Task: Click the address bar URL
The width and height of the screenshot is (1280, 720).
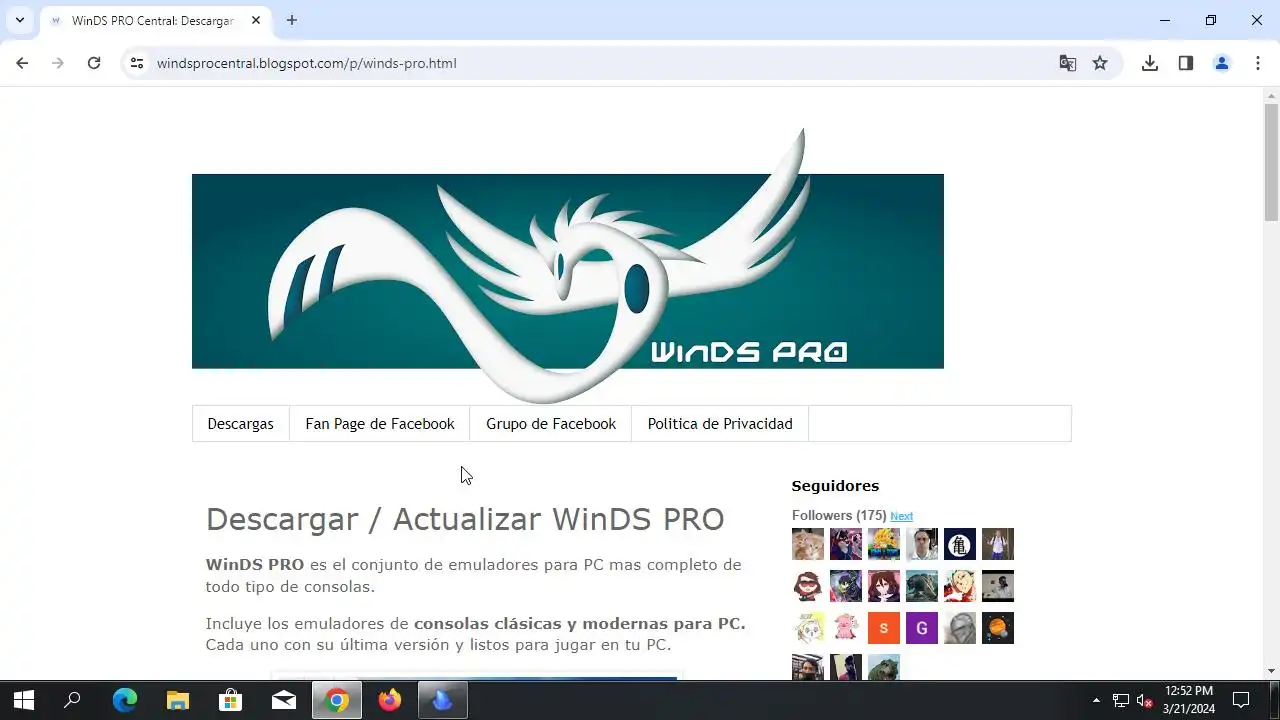Action: click(306, 63)
